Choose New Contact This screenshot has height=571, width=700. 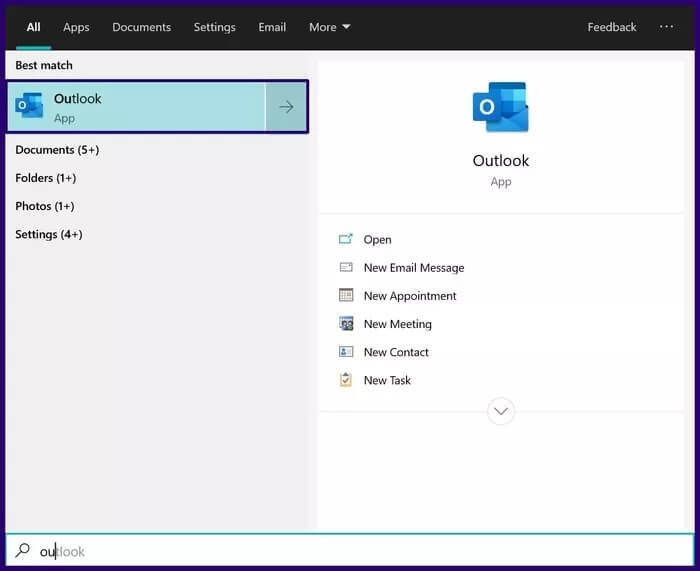tap(396, 352)
